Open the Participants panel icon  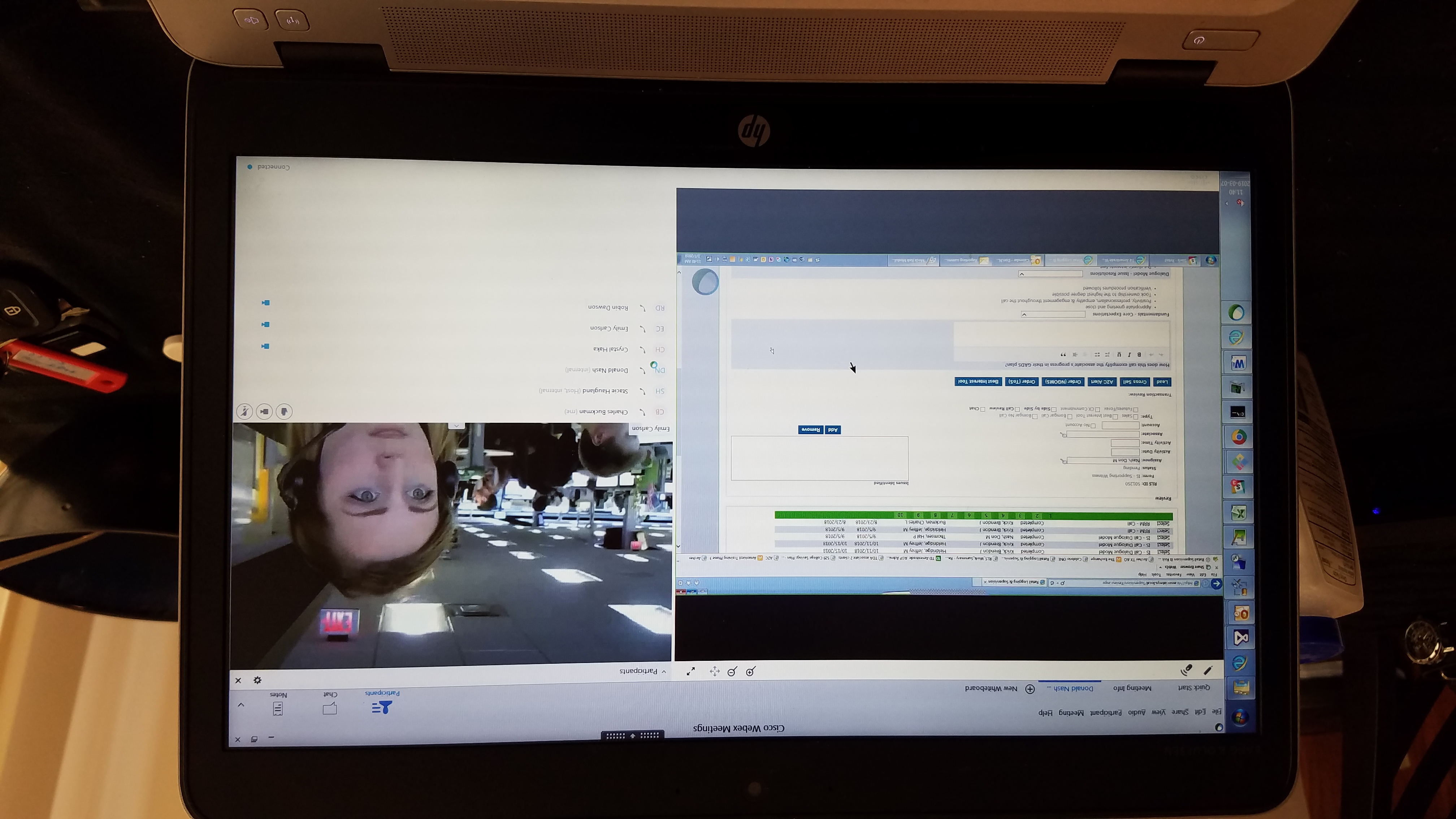point(382,707)
